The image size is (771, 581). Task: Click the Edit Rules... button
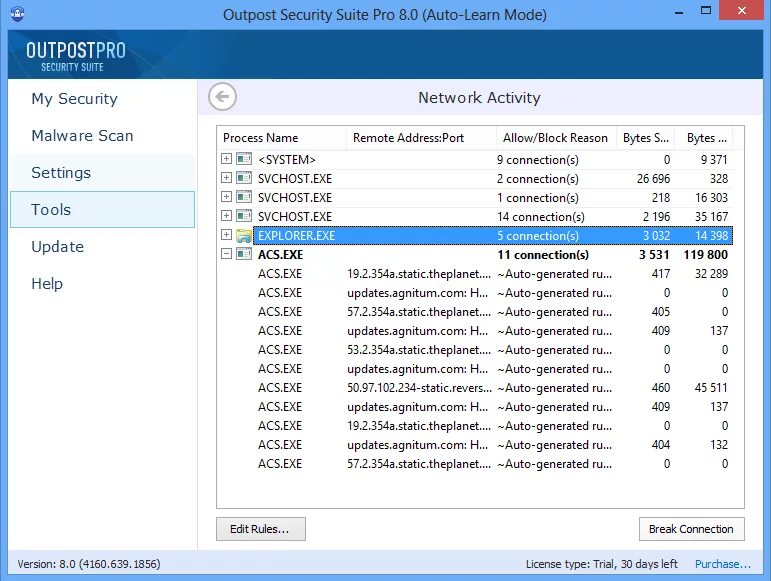click(x=261, y=529)
